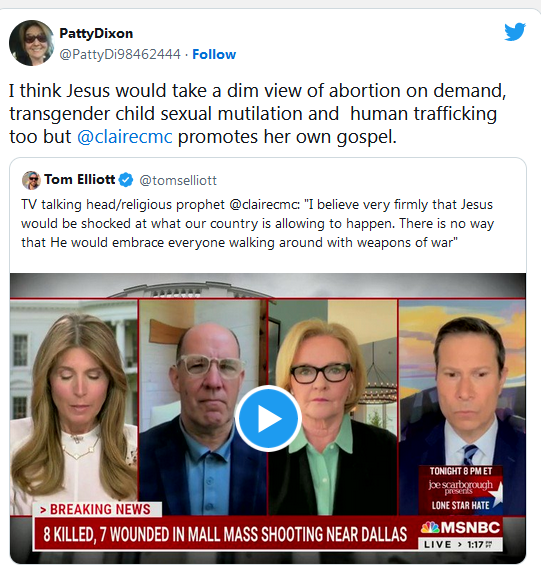Screen dimensions: 541x572
Task: Open PattyDixon's profile avatar photo
Action: [x=31, y=43]
